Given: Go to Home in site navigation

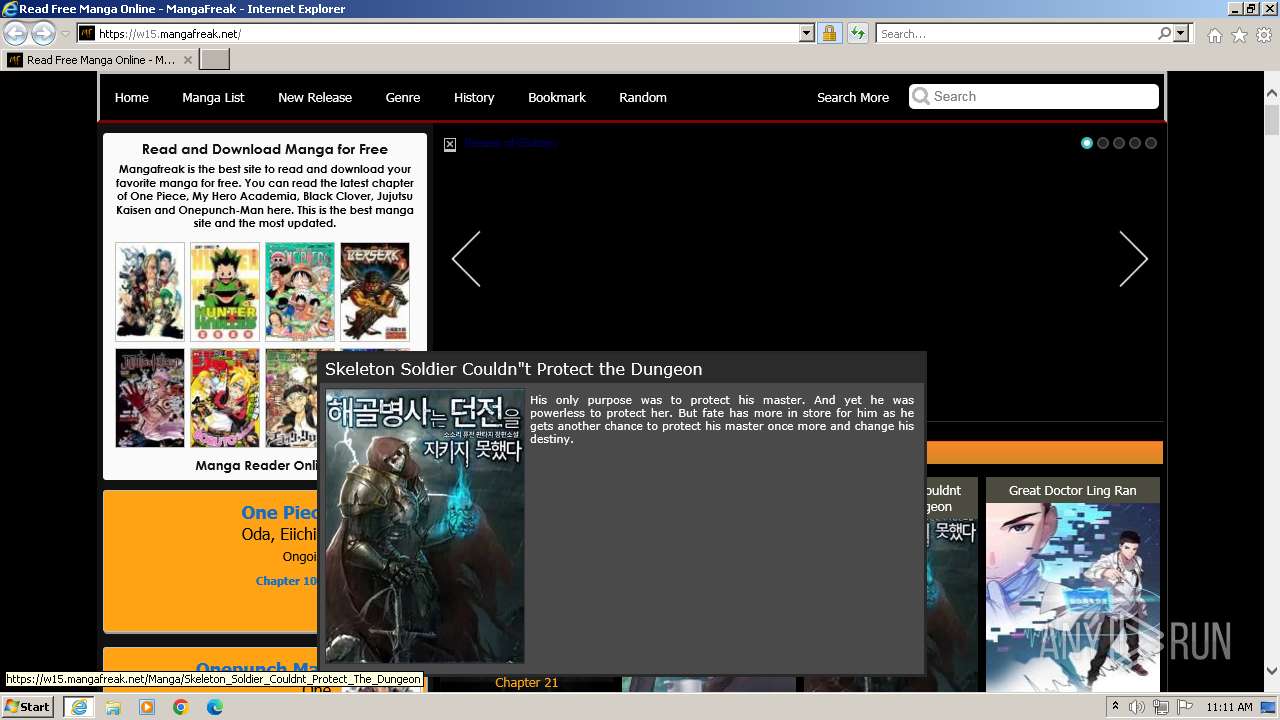Looking at the screenshot, I should click(x=131, y=97).
